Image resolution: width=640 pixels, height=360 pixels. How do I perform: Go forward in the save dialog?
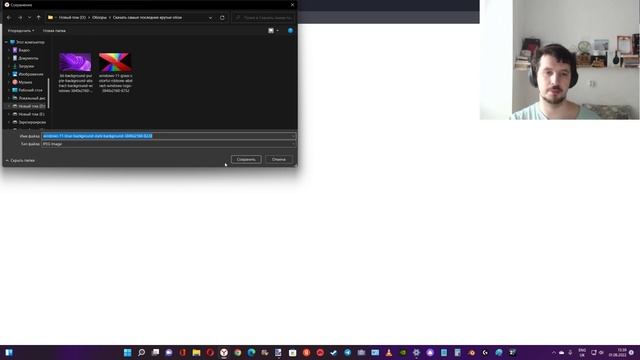[20, 18]
